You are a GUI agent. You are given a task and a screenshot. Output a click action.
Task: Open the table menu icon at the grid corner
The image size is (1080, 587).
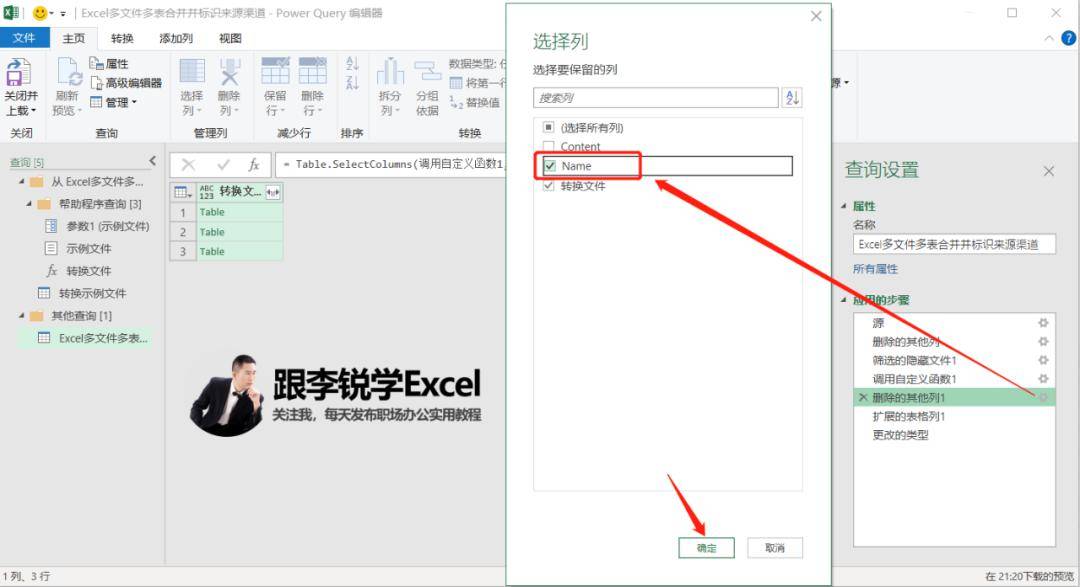click(x=183, y=192)
